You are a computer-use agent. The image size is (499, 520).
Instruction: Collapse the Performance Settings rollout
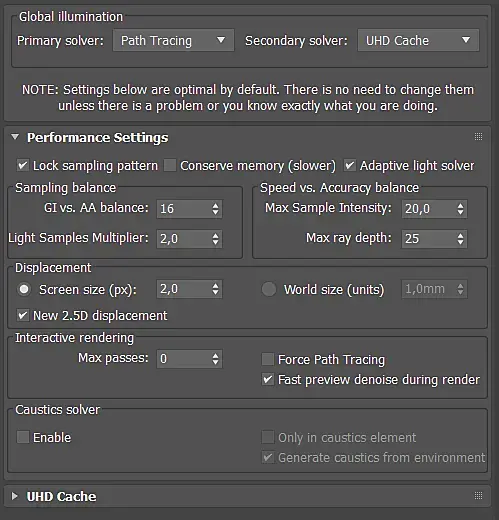pos(15,137)
